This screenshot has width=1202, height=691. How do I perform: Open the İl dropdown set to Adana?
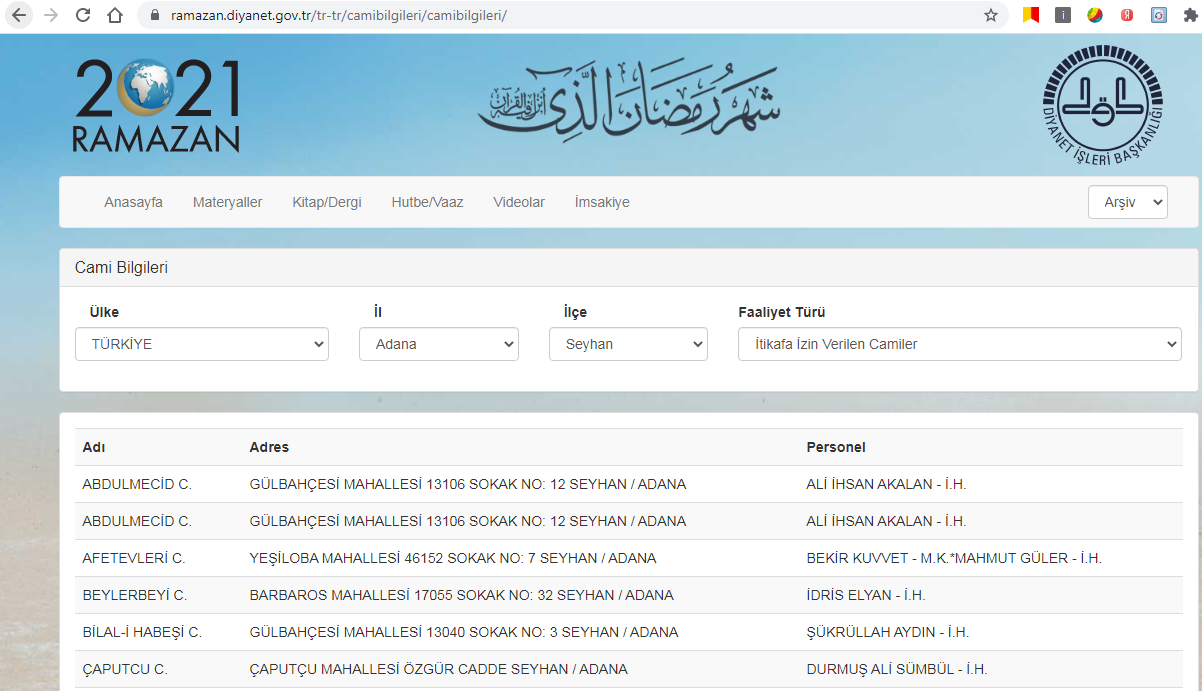pos(439,344)
